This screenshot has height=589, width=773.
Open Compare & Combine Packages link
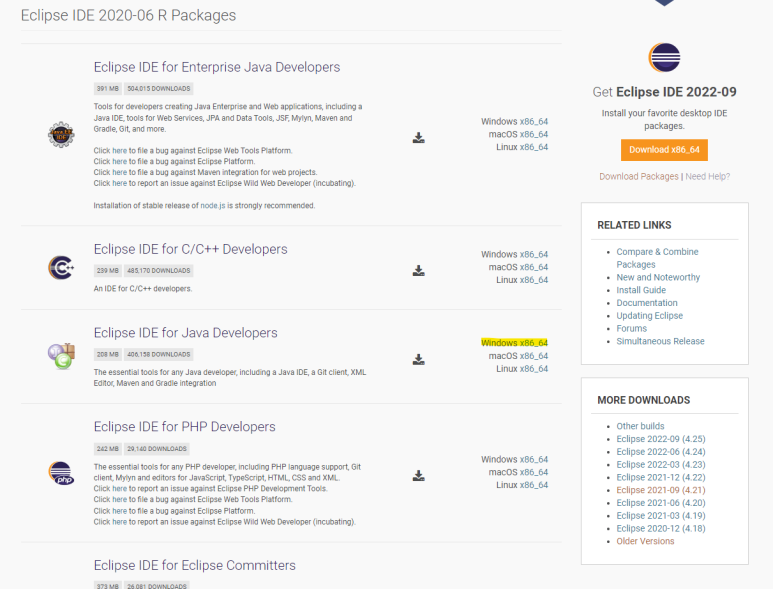pos(657,258)
